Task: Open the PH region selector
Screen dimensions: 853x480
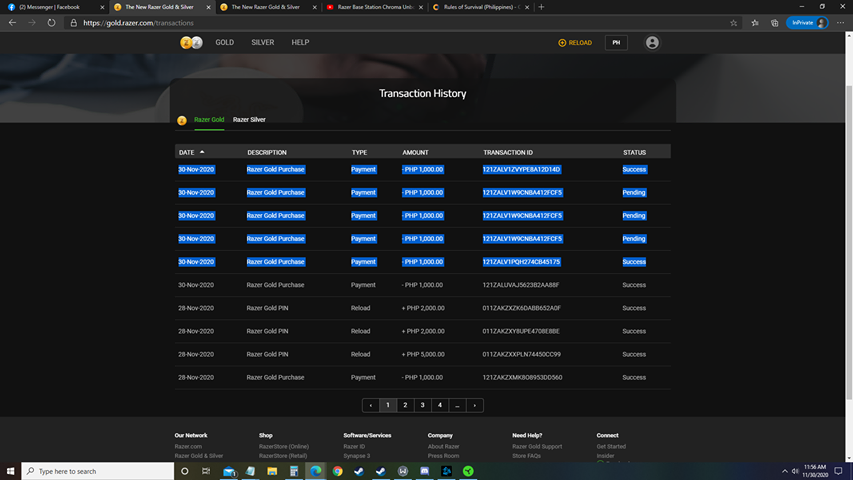Action: coord(616,42)
